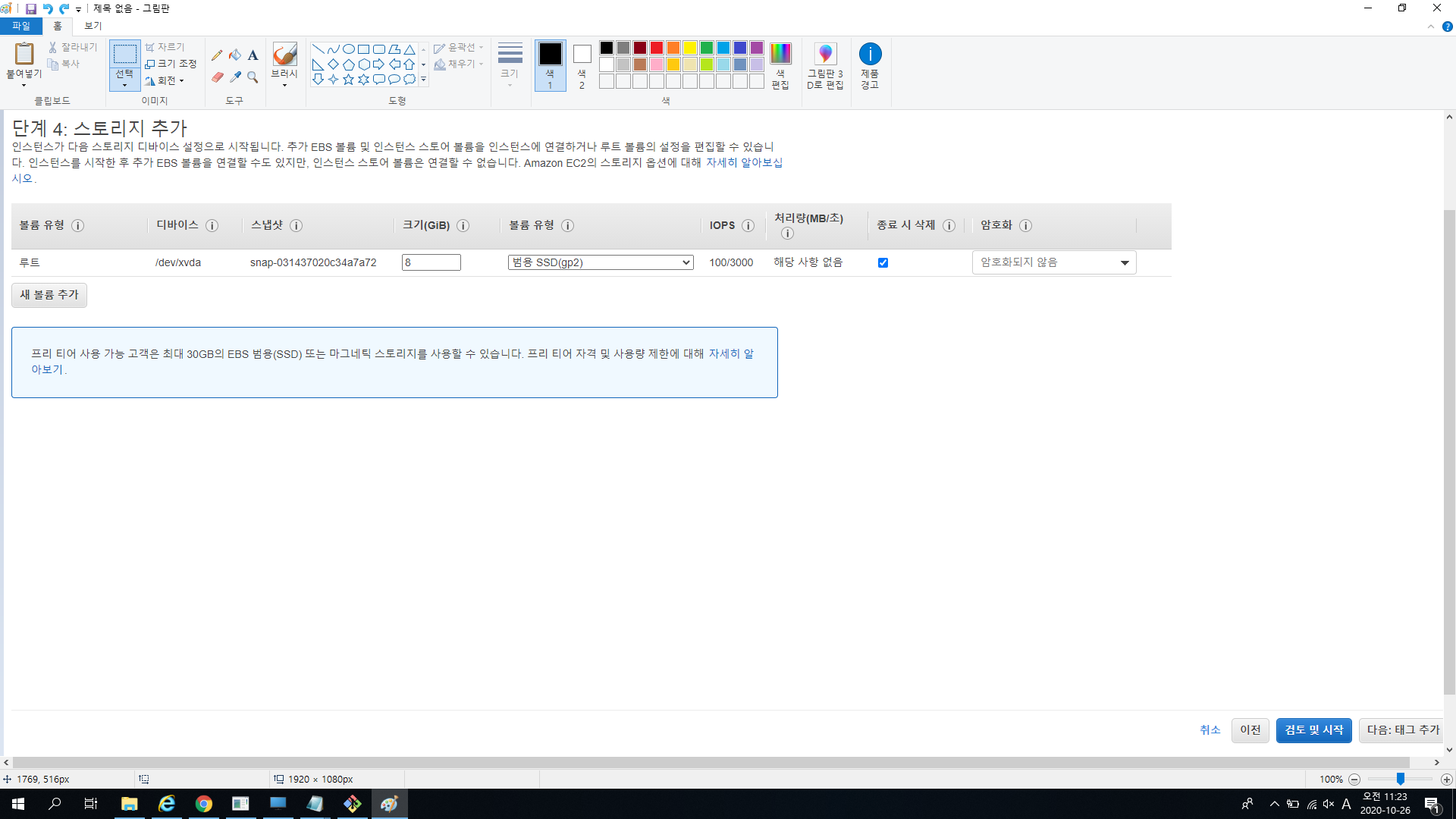
Task: Switch to the View ribbon tab
Action: coord(93,26)
